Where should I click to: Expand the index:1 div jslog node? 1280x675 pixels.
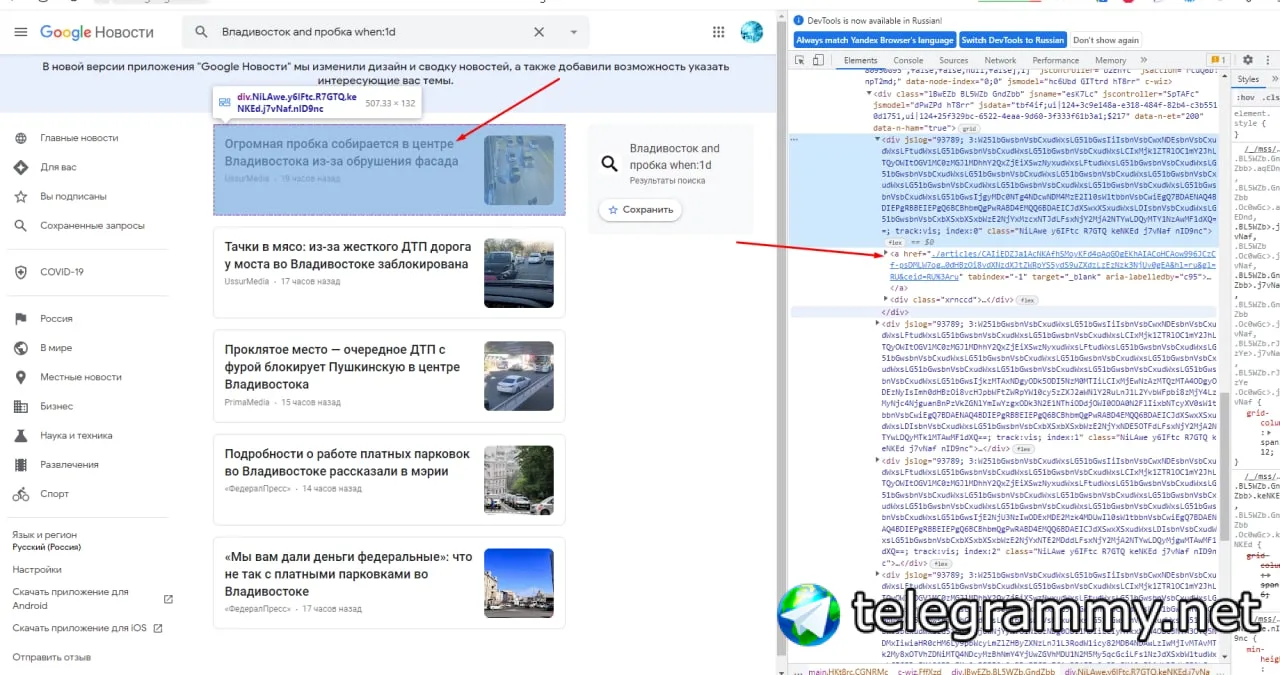pos(878,323)
